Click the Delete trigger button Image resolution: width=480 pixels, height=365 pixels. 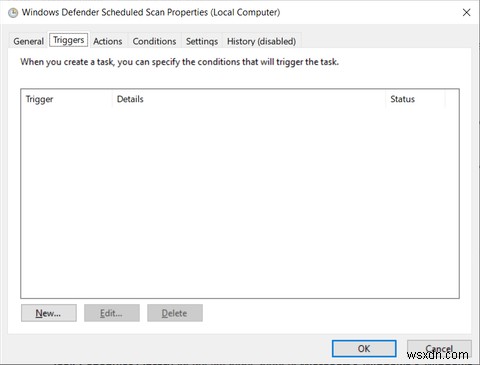(175, 313)
